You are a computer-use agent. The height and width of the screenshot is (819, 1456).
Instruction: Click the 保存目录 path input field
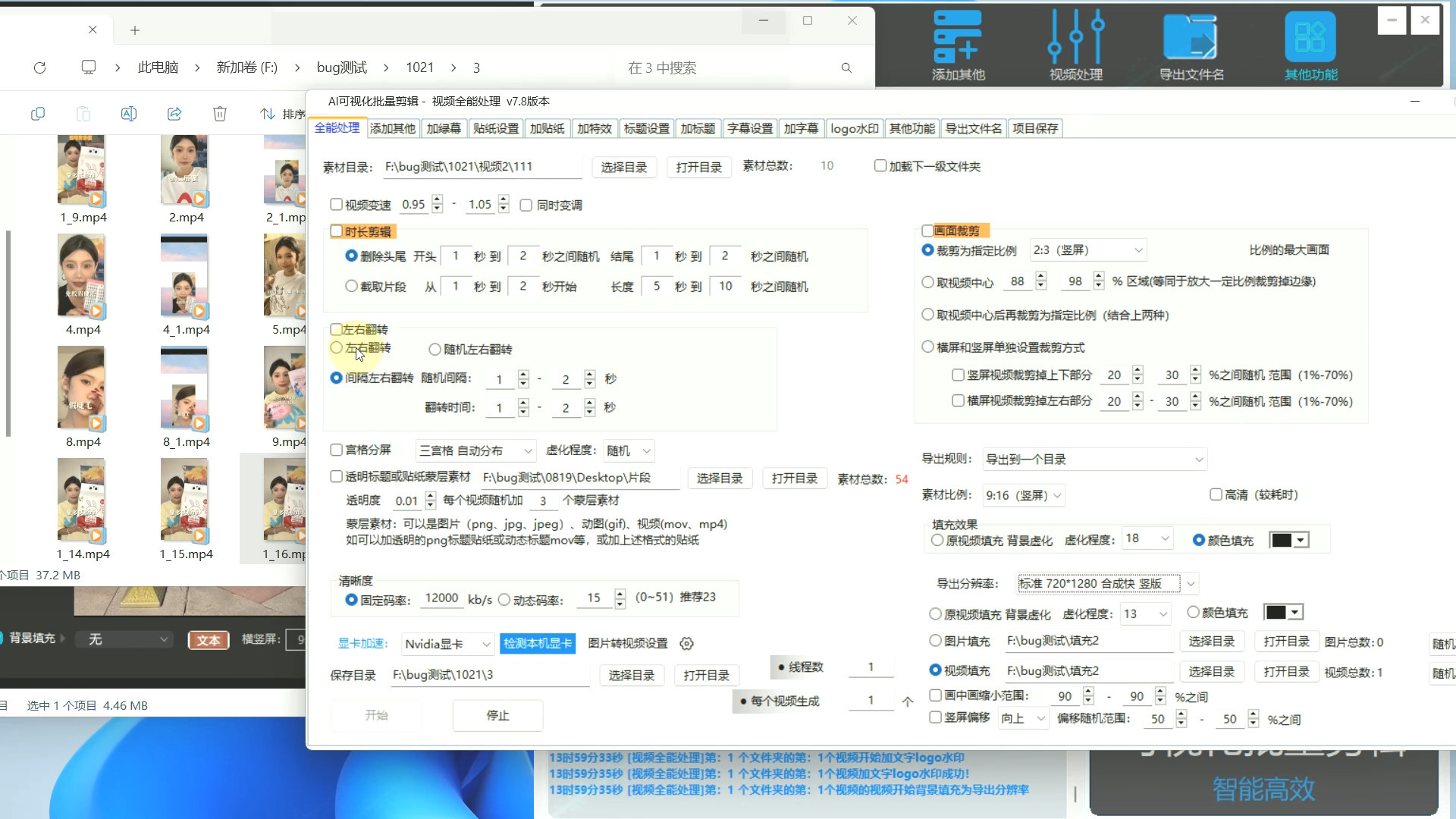pyautogui.click(x=490, y=675)
